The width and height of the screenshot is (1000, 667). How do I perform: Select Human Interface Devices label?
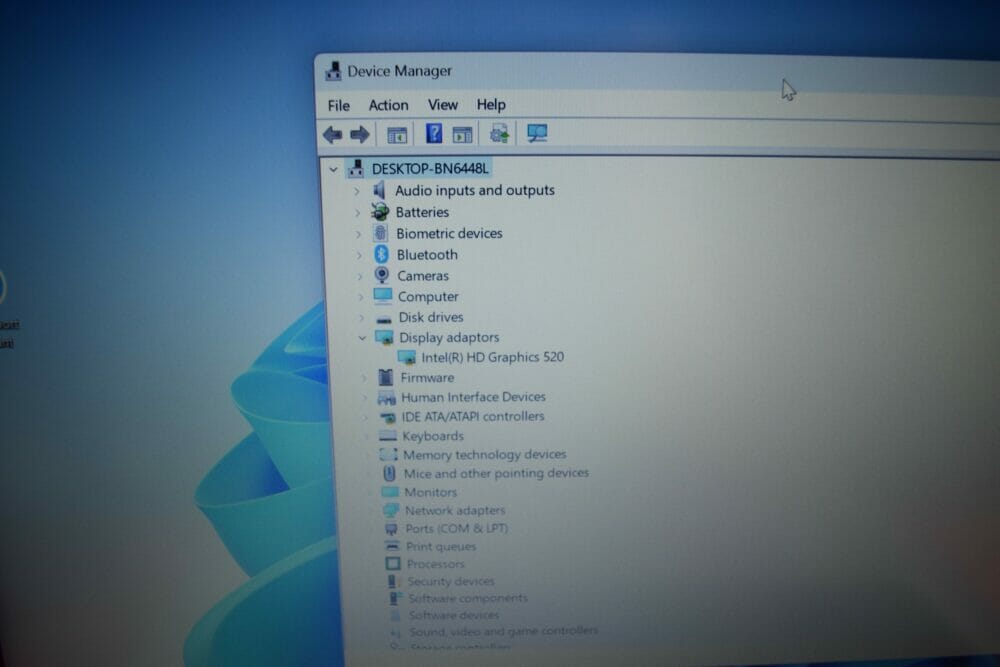coord(473,397)
